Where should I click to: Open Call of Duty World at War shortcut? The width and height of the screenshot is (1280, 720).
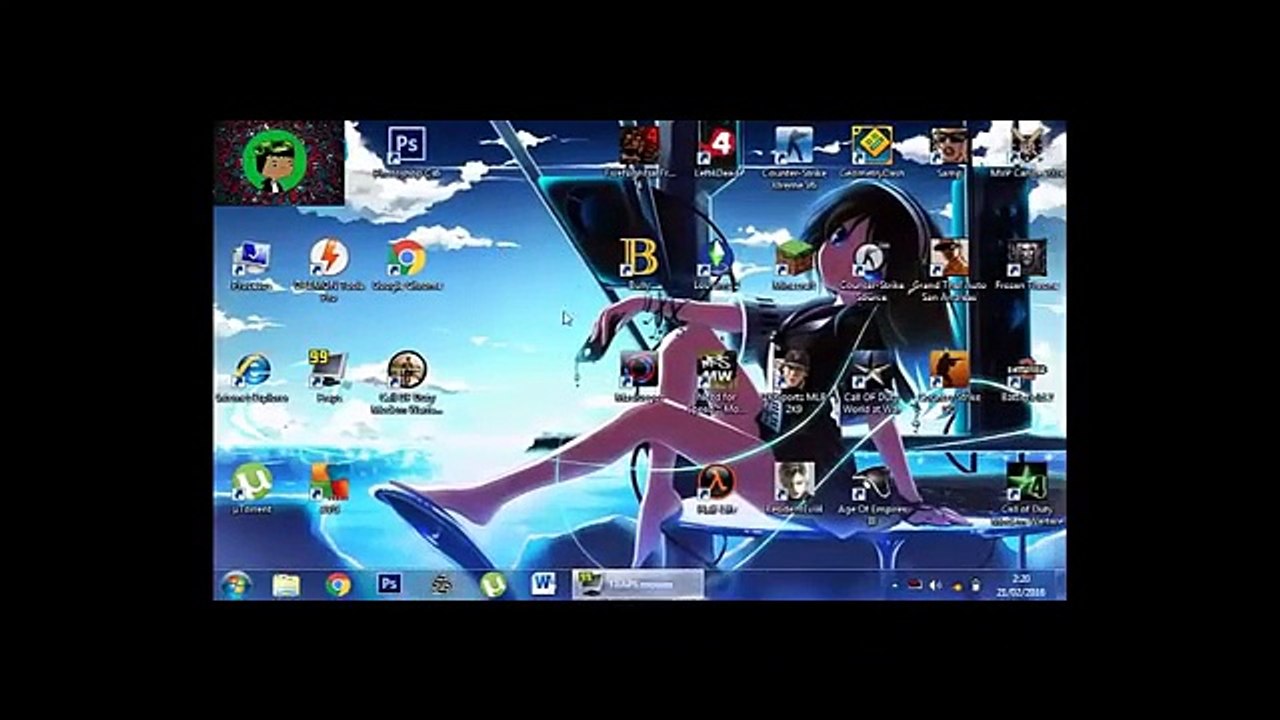pyautogui.click(x=872, y=382)
